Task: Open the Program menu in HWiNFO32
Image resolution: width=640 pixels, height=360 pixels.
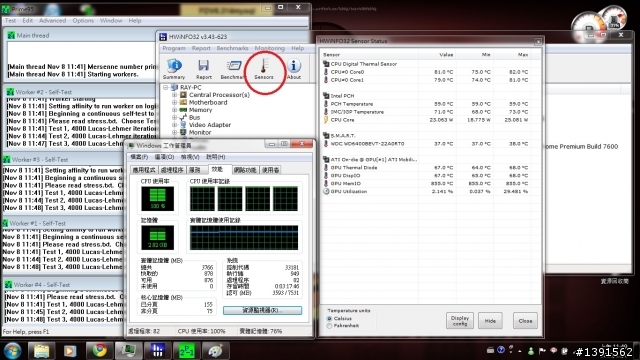Action: tap(174, 48)
